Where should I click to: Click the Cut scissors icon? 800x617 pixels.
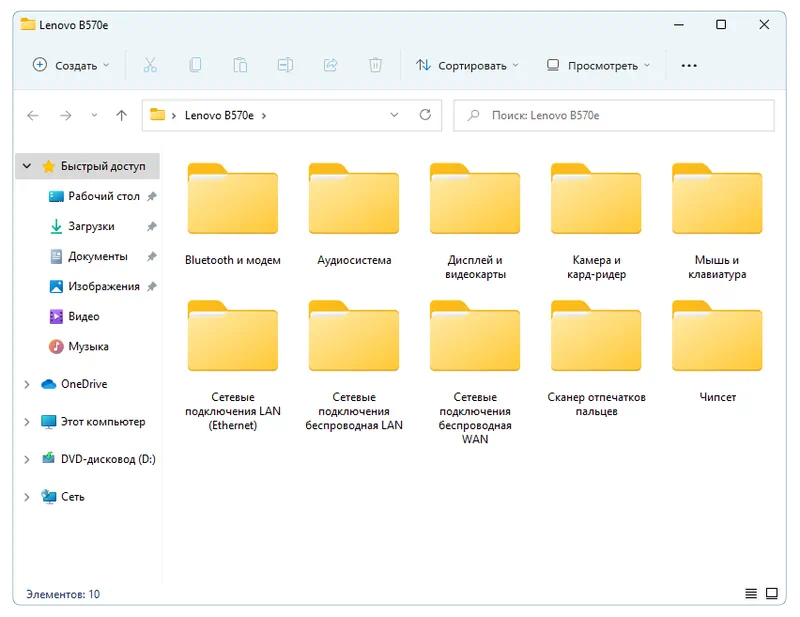[150, 65]
